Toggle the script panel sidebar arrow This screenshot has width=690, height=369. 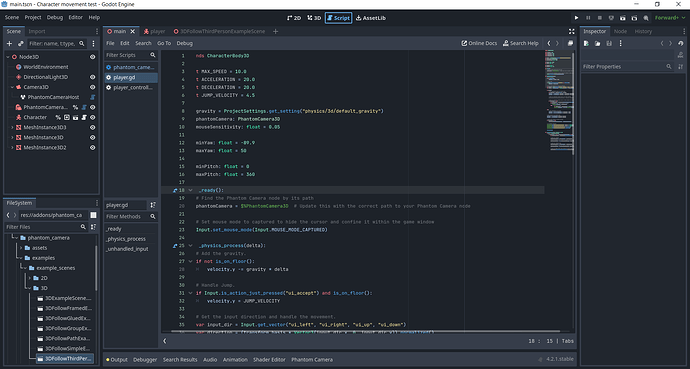tap(165, 341)
